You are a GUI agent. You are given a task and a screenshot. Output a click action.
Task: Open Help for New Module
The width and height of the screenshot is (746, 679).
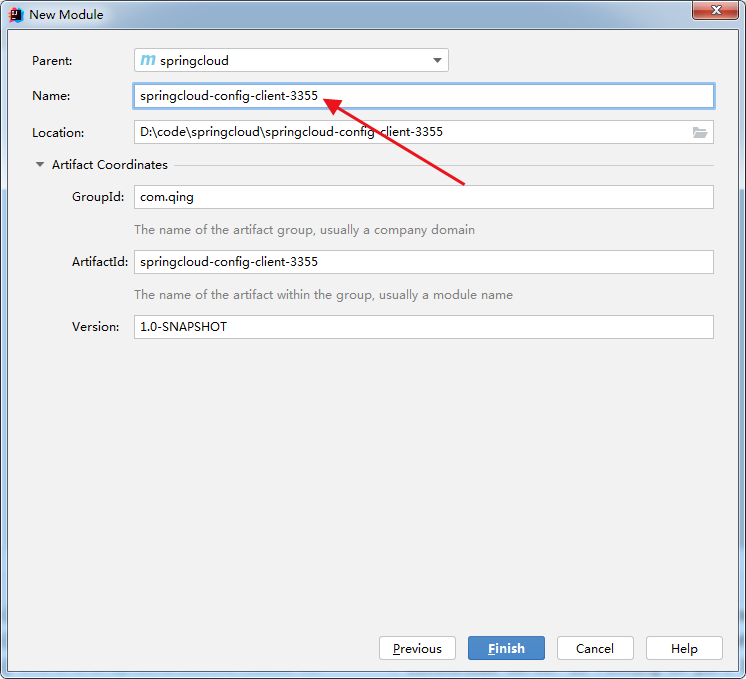[x=684, y=648]
